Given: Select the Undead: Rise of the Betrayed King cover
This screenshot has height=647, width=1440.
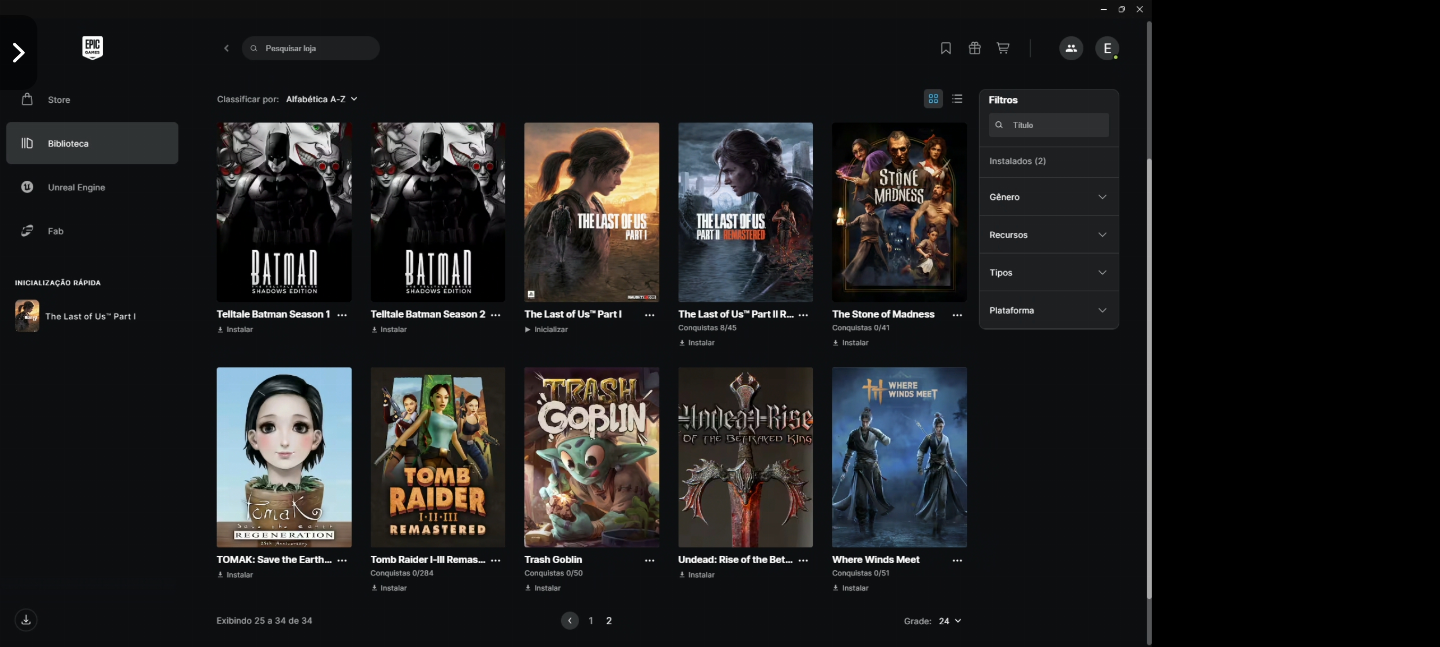Looking at the screenshot, I should (x=746, y=457).
